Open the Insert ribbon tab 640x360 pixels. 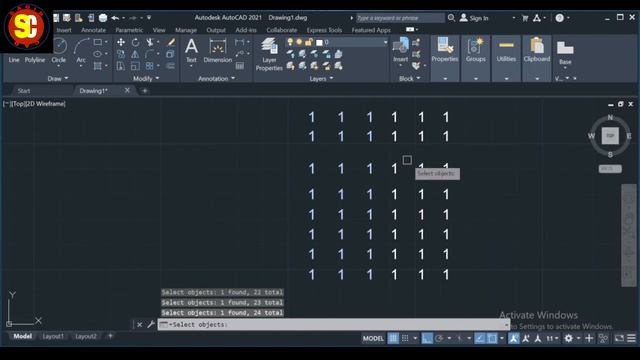coord(64,30)
